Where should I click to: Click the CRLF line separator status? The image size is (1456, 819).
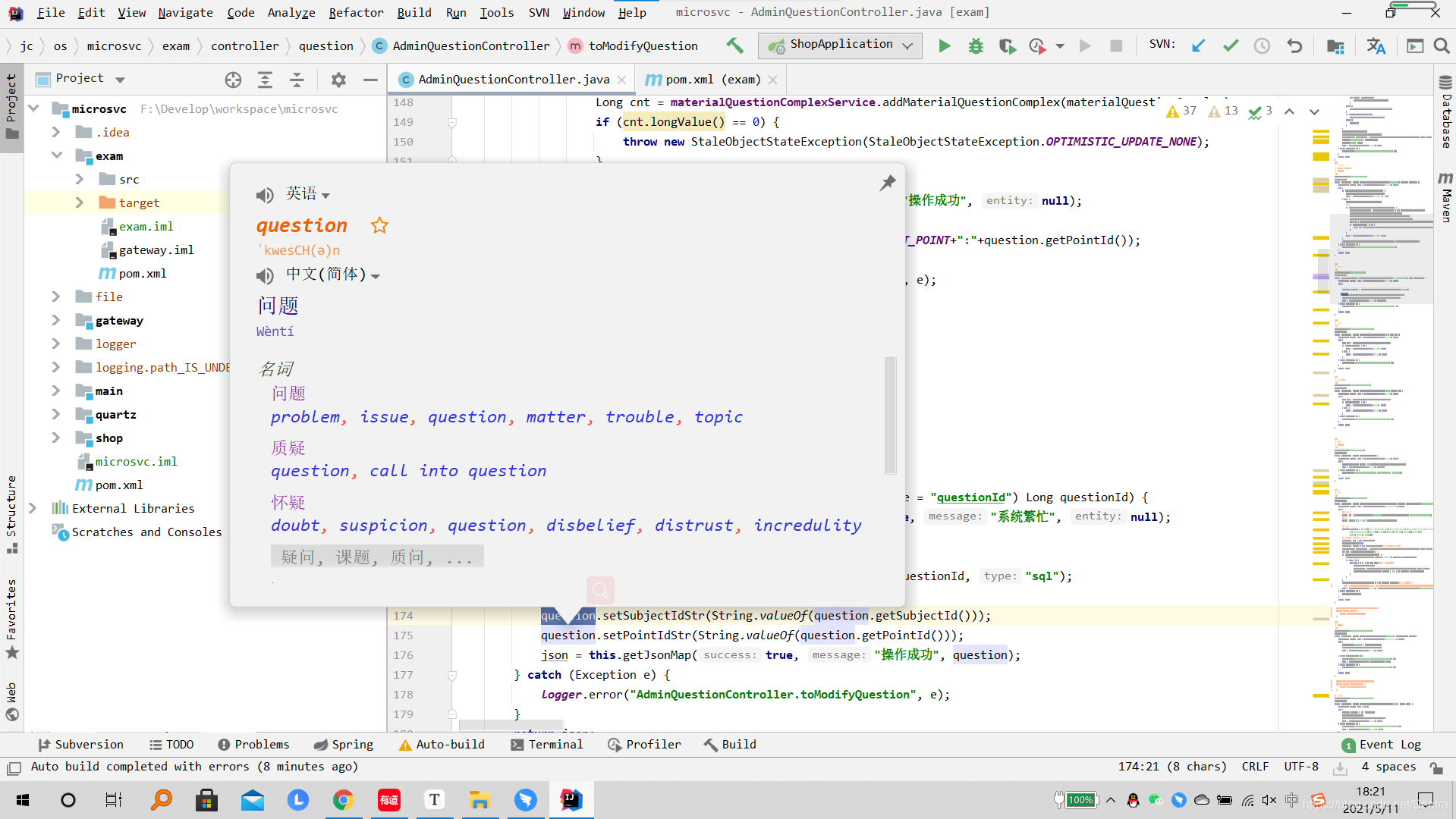(x=1255, y=767)
